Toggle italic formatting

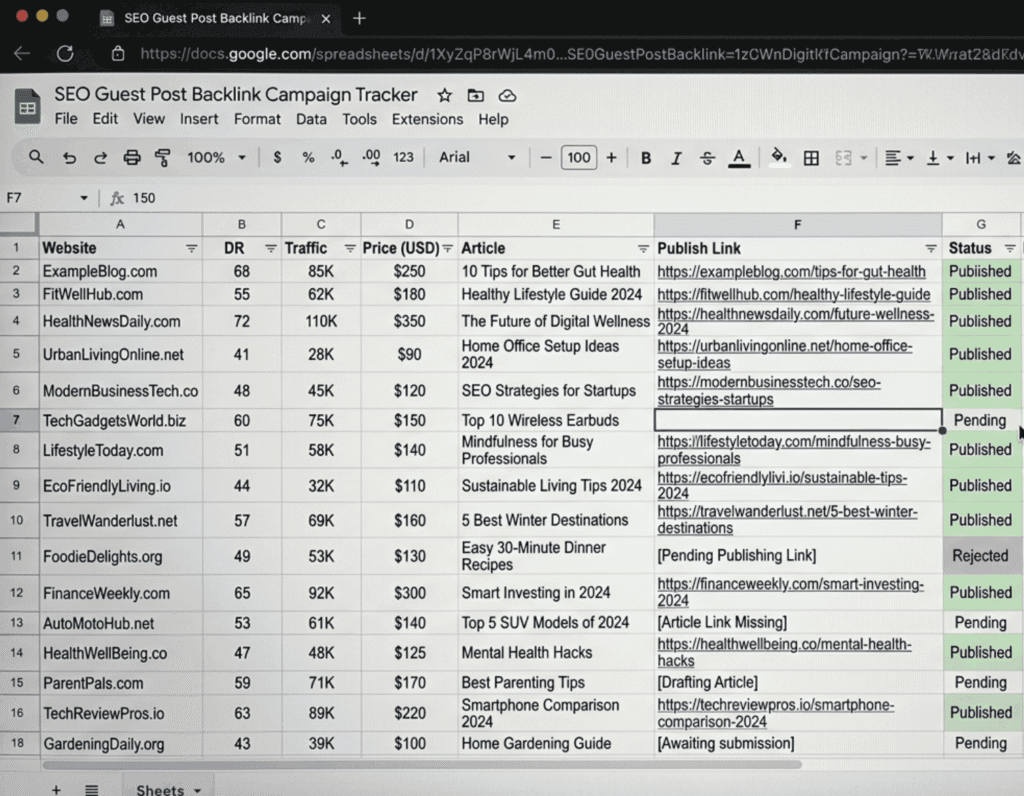676,158
